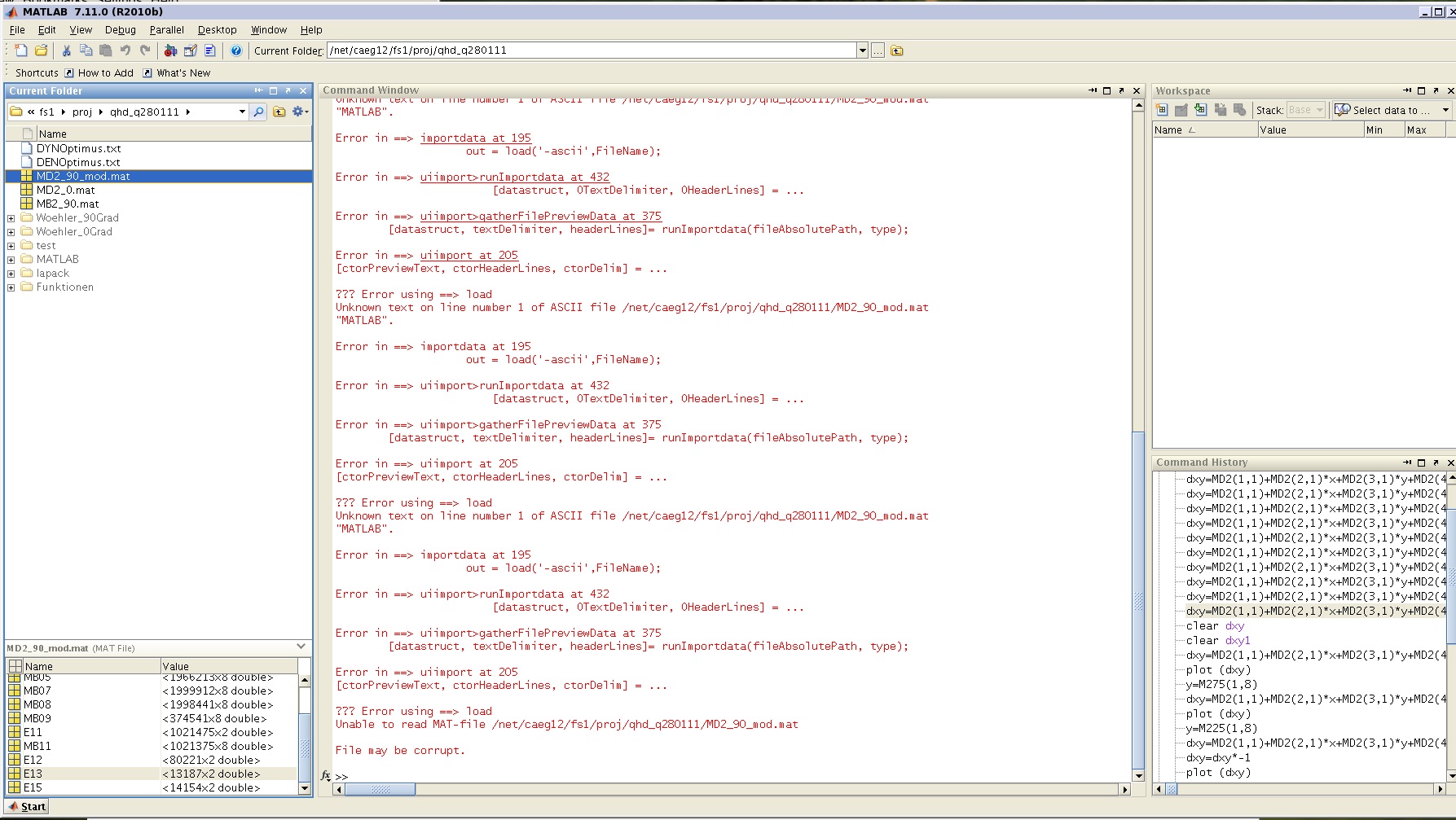Open the Current Folder path dropdown

862,50
